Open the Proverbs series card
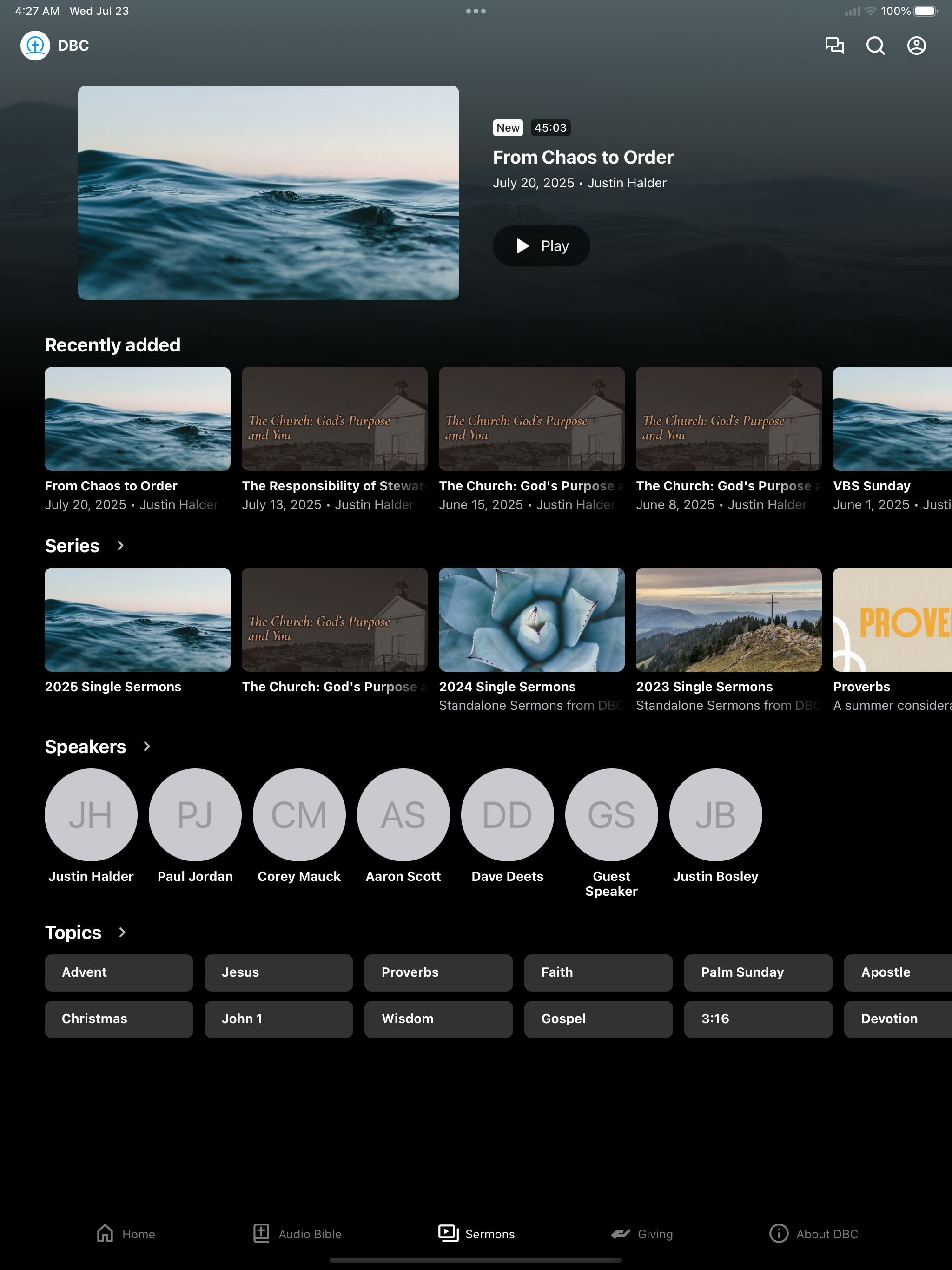Viewport: 952px width, 1270px height. (892, 640)
